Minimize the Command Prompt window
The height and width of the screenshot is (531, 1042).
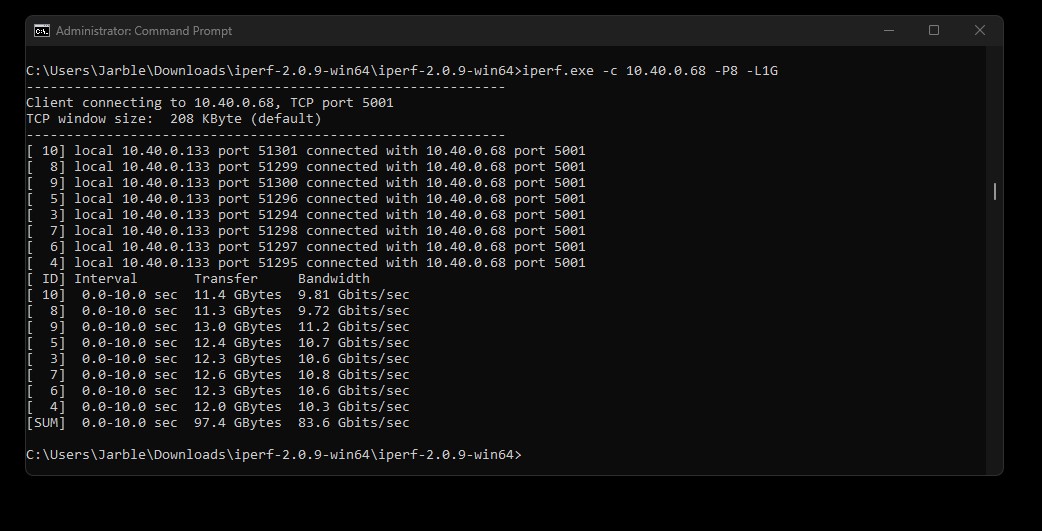[x=888, y=31]
